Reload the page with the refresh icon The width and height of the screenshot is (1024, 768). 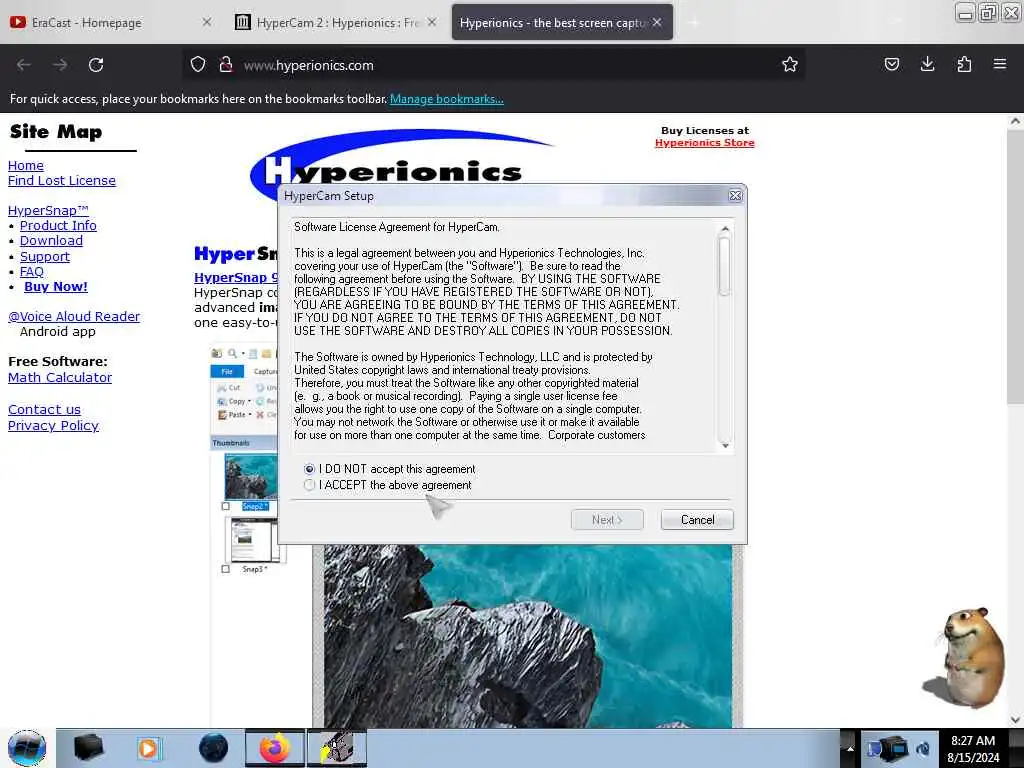pos(96,65)
